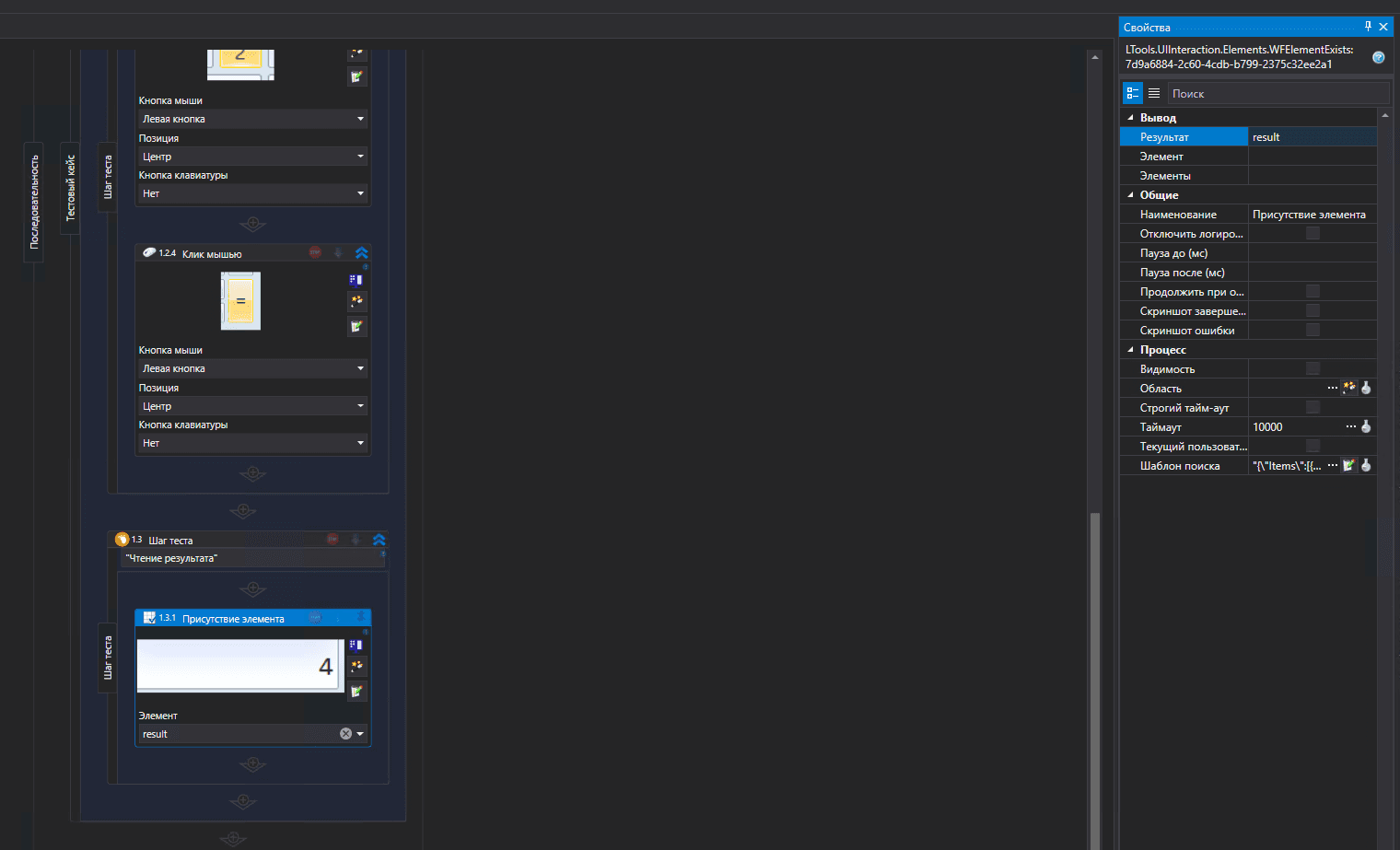
Task: Check the Скриншот ошибки option
Action: click(1312, 330)
